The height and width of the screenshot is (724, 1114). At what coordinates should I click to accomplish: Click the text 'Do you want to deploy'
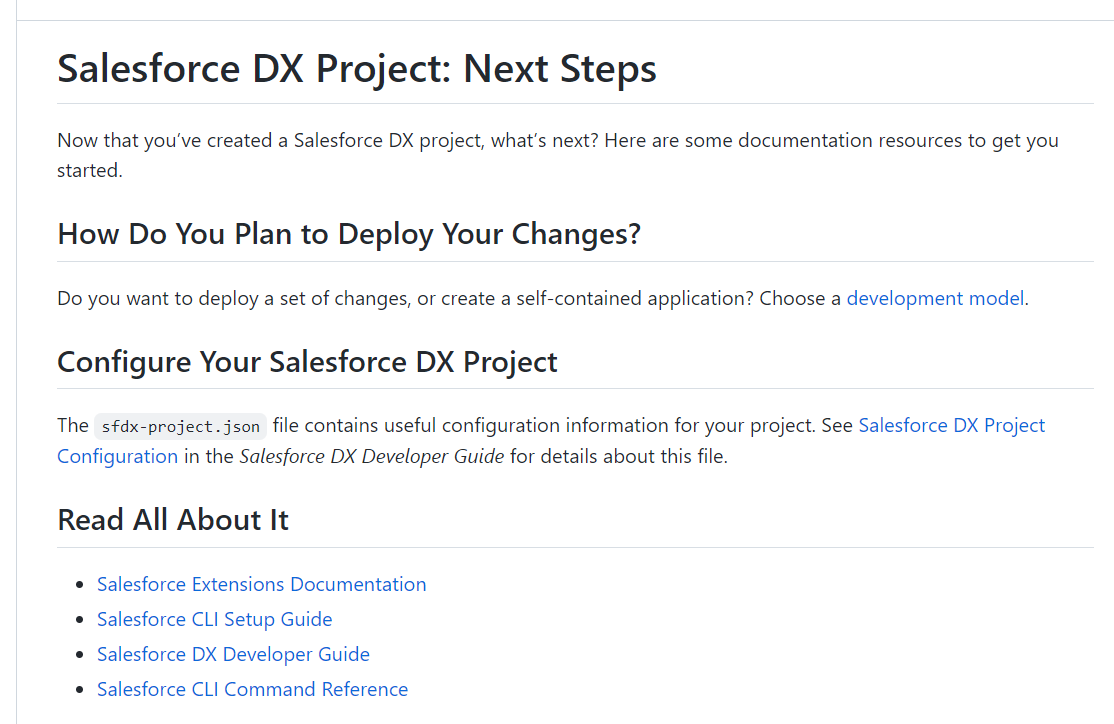pos(150,298)
